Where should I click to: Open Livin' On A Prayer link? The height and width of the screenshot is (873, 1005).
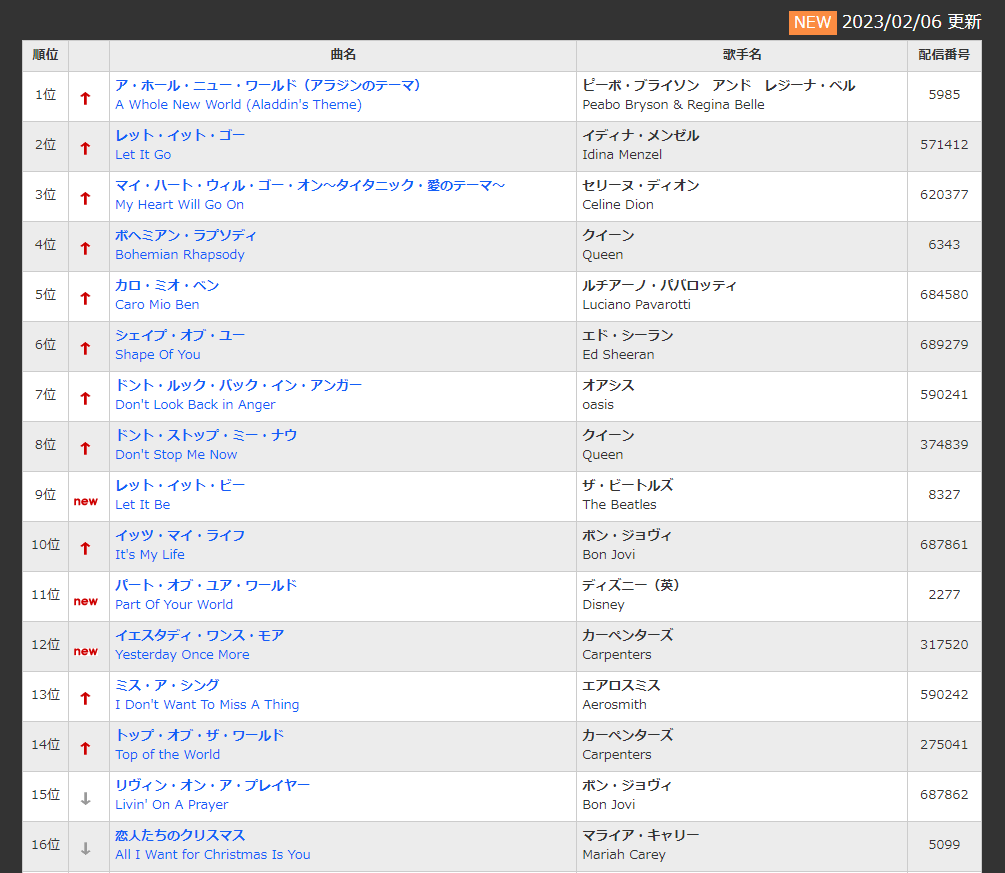213,795
